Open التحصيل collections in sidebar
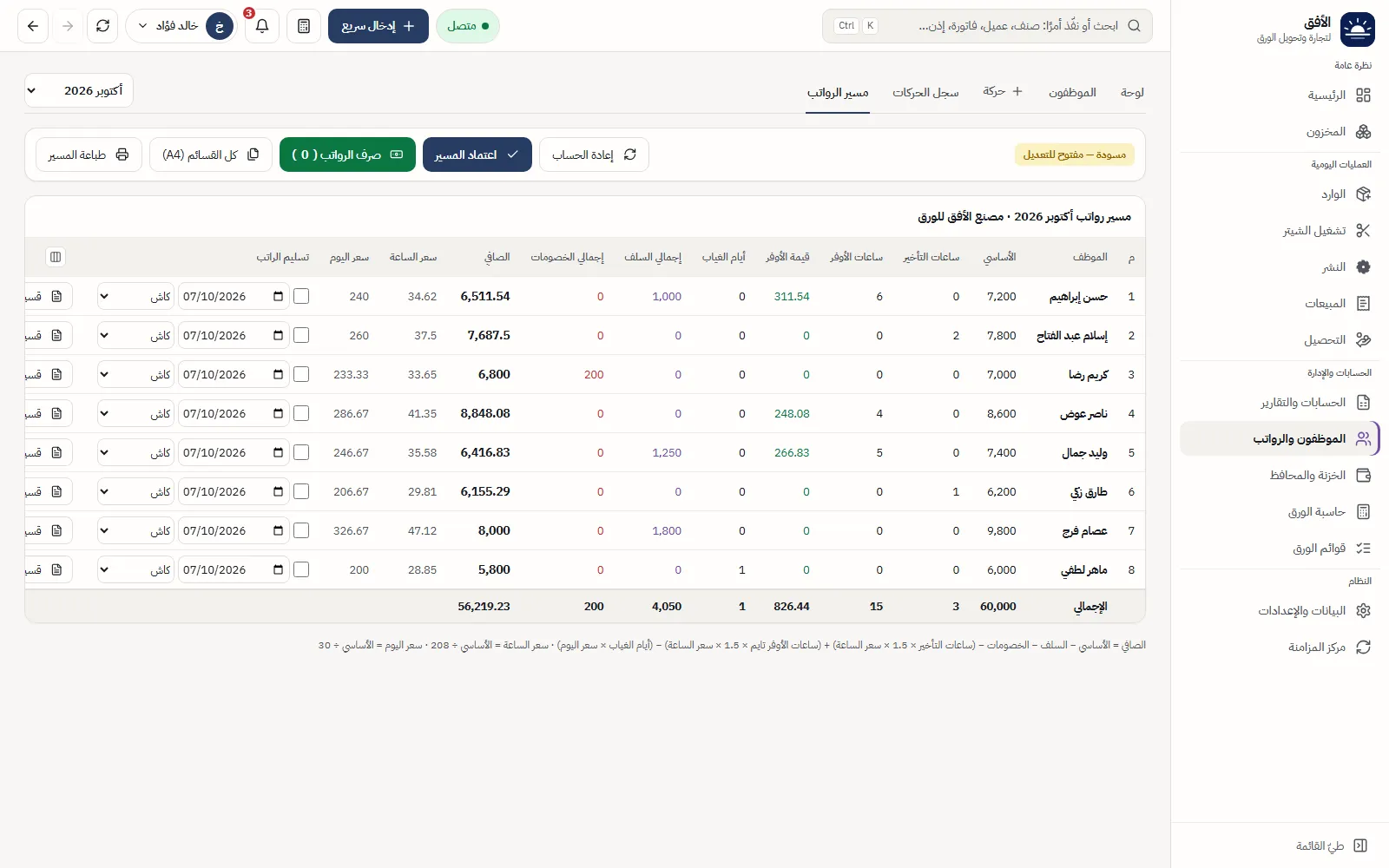The width and height of the screenshot is (1389, 868). click(1280, 340)
